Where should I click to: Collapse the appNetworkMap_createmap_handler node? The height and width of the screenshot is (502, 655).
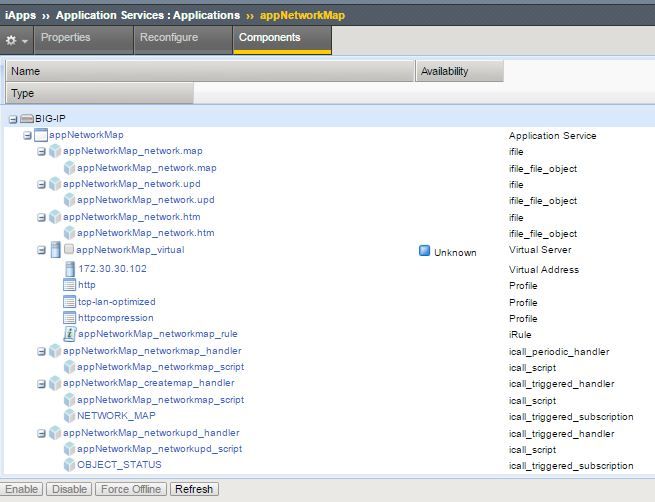coord(41,383)
